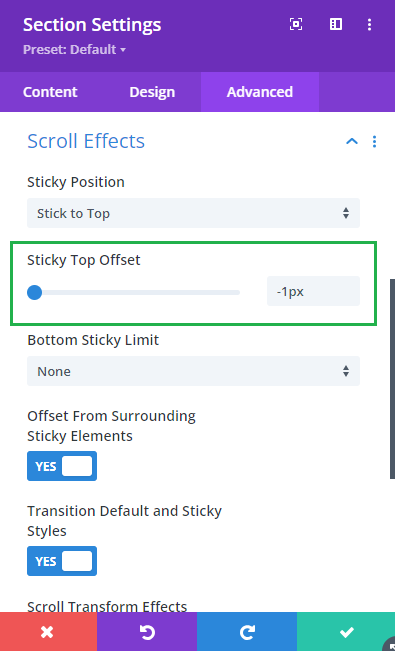The image size is (395, 651).
Task: Click the expand modal fullscreen icon
Action: [x=296, y=24]
